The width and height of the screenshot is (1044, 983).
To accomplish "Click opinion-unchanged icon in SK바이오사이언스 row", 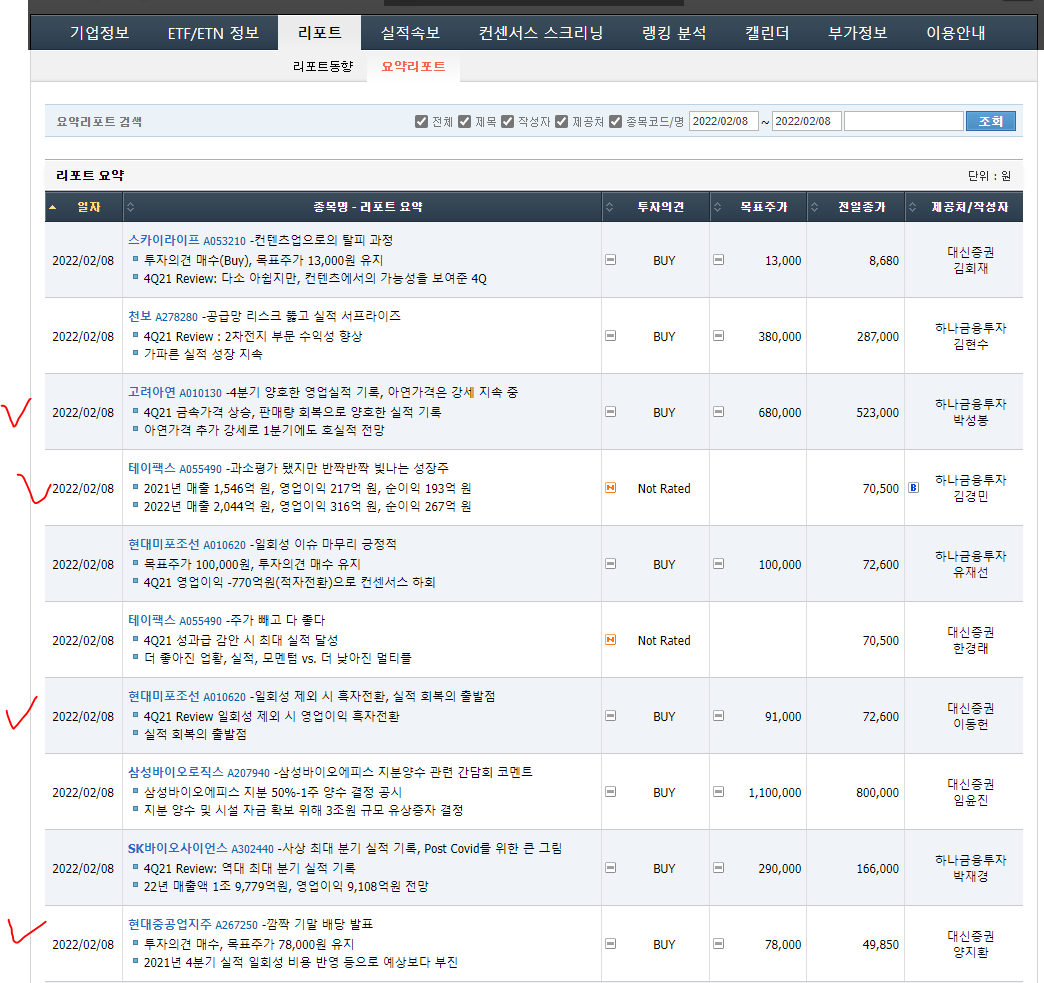I will pyautogui.click(x=611, y=867).
